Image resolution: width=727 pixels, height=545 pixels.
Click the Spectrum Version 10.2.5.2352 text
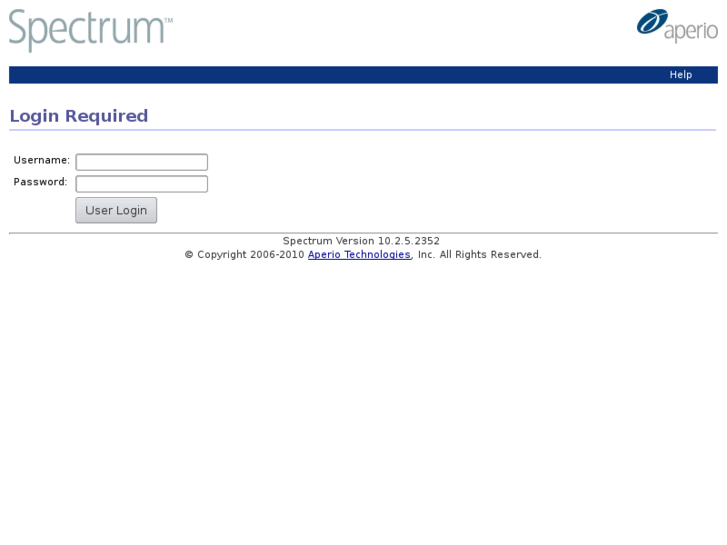(361, 241)
